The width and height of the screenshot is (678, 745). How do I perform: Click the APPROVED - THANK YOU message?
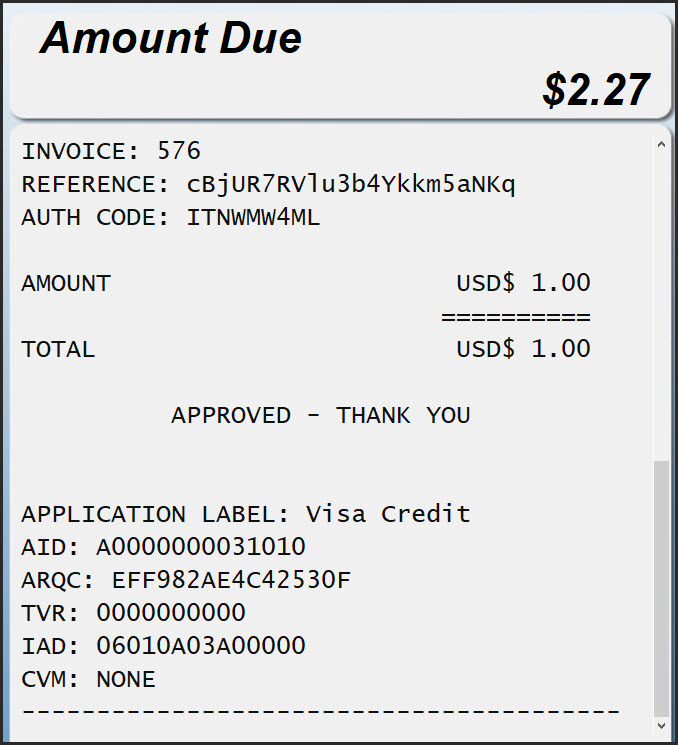(x=320, y=415)
